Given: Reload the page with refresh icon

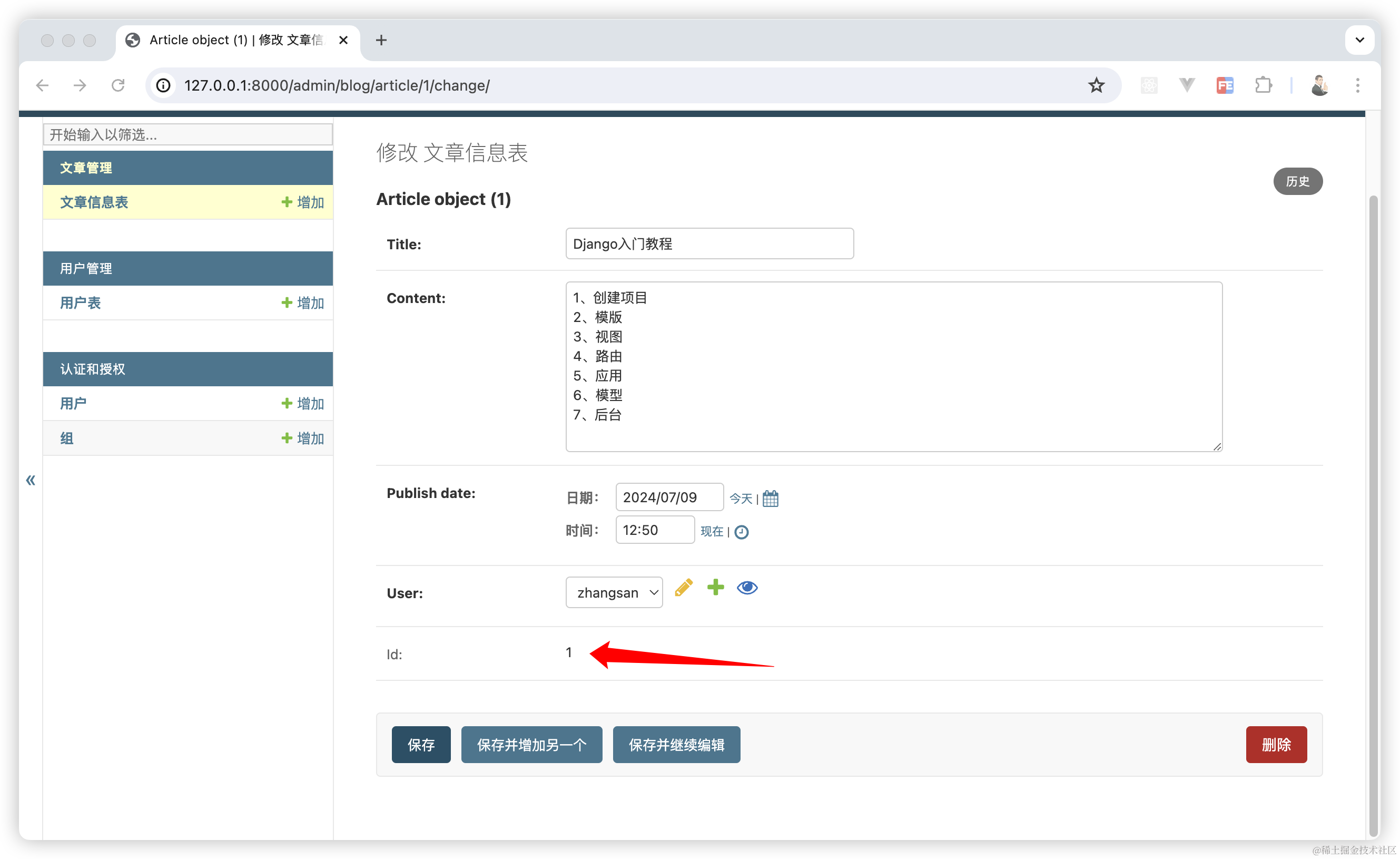Looking at the screenshot, I should [x=118, y=85].
